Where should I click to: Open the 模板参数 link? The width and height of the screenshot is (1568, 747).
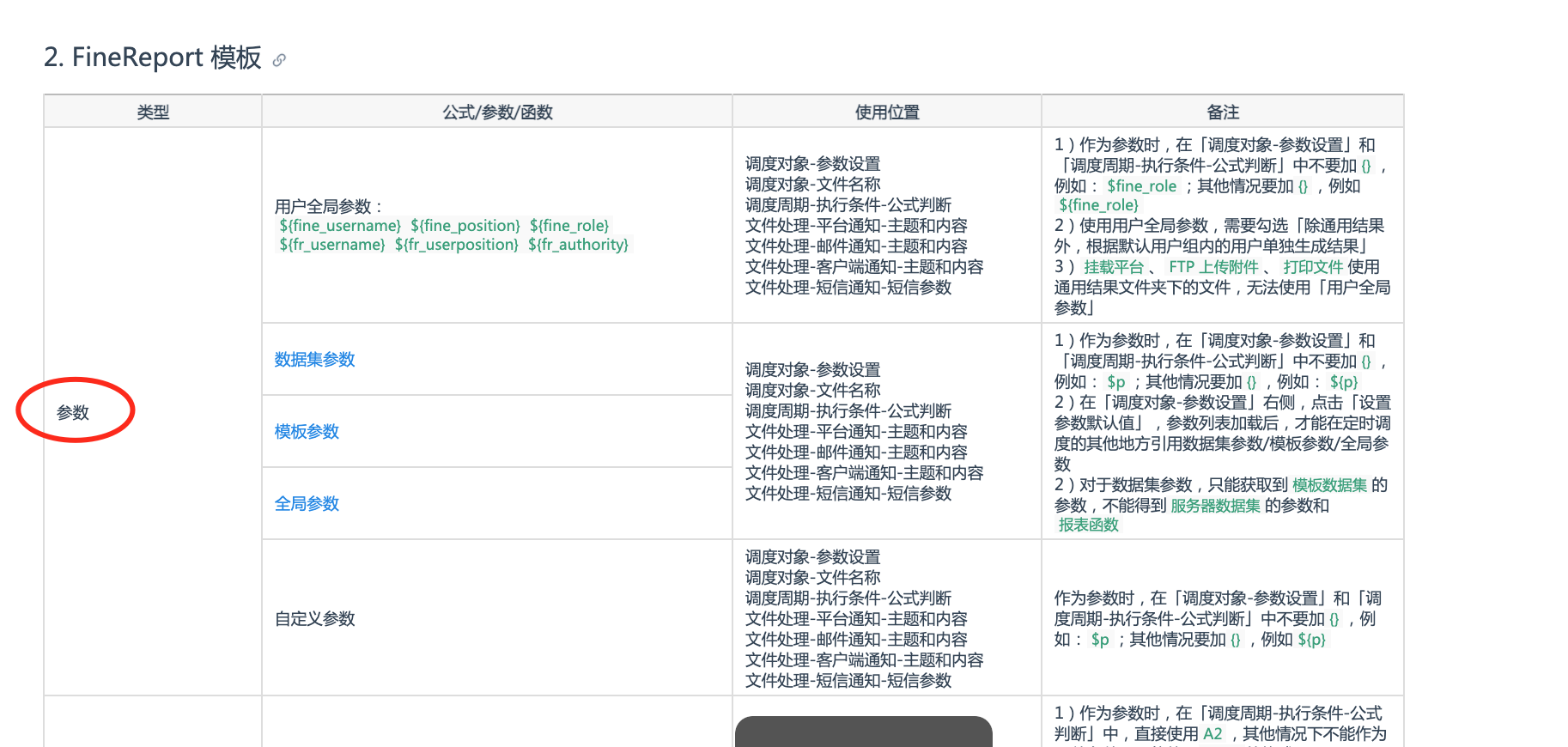coord(307,432)
